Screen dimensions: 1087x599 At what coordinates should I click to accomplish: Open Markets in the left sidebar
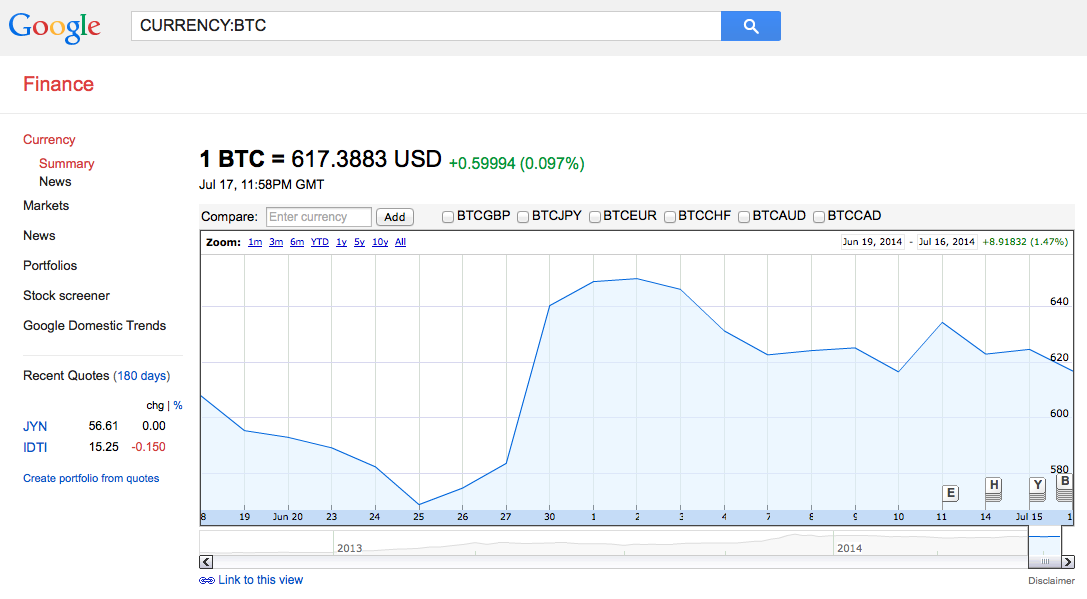coord(46,205)
